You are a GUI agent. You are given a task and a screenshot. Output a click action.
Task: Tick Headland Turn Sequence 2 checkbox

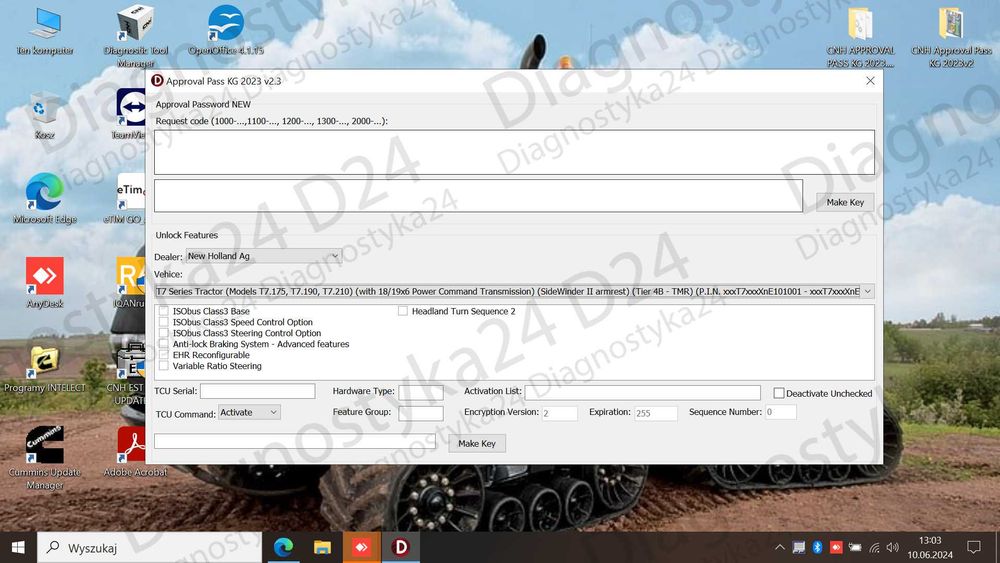[403, 311]
